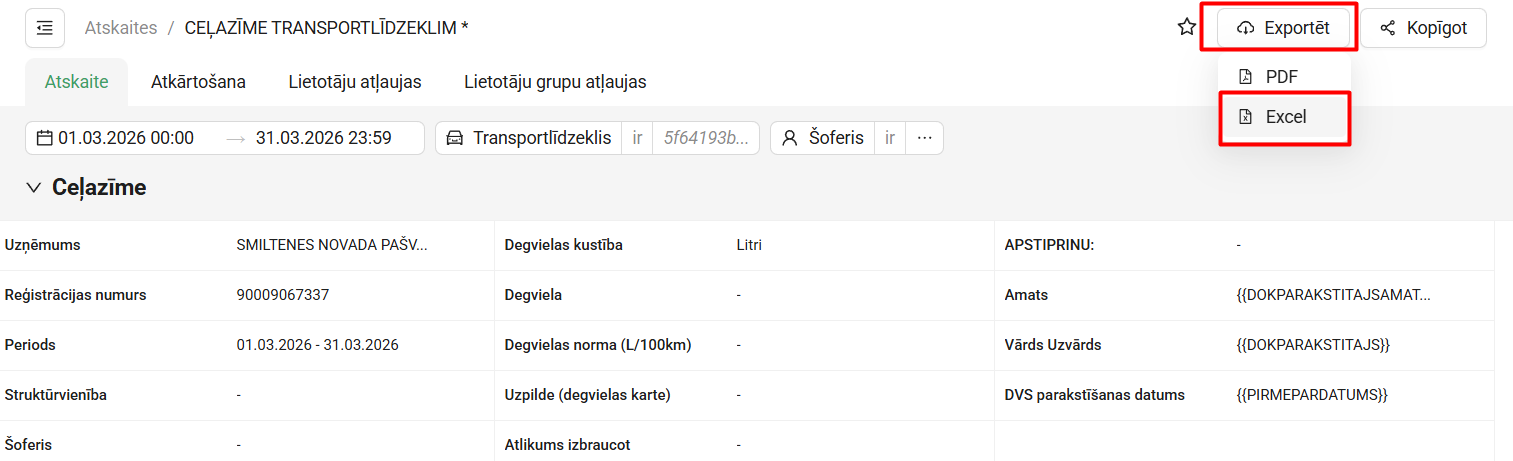The image size is (1513, 461).
Task: Open the Lietotāju grupu atļaujas tab
Action: 555,82
